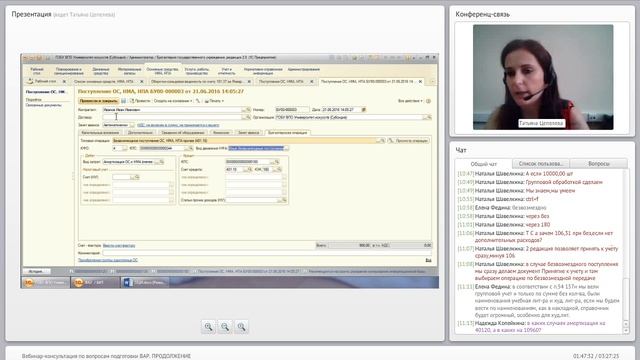This screenshot has width=640, height=360.
Task: Switch to the Дополнительно tab
Action: coord(140,133)
